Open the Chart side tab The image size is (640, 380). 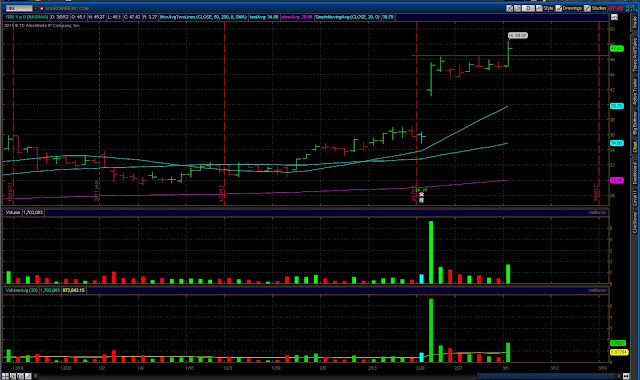[x=635, y=147]
